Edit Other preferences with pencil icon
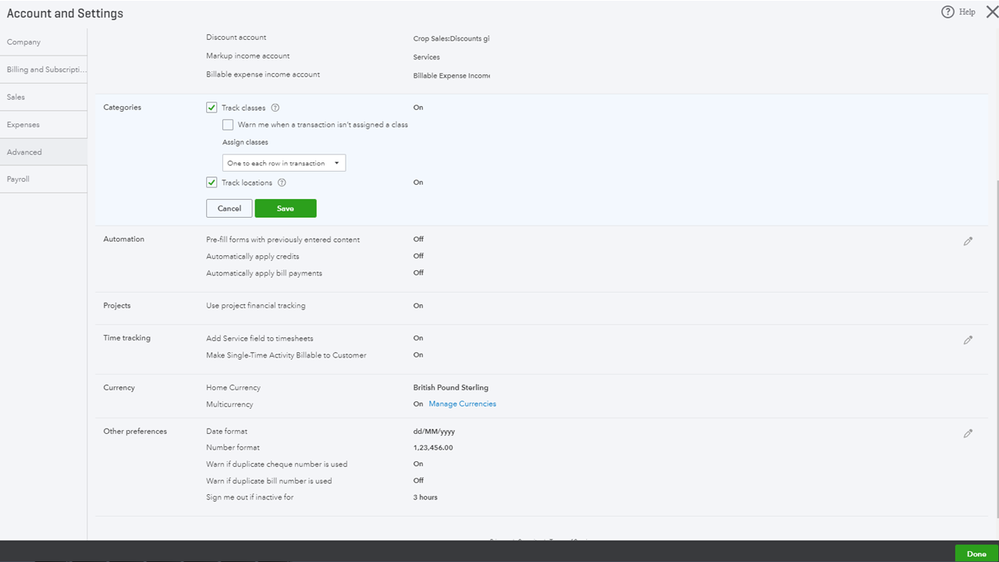 [x=968, y=433]
